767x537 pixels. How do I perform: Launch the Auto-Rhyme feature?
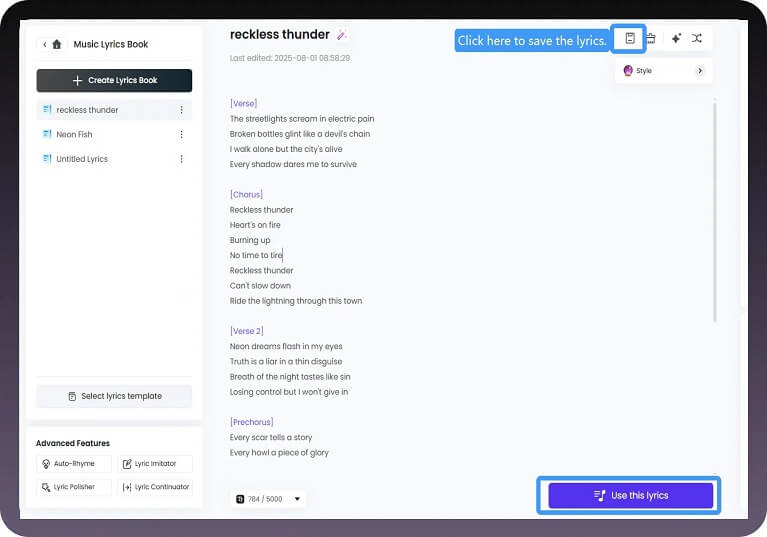[x=74, y=464]
